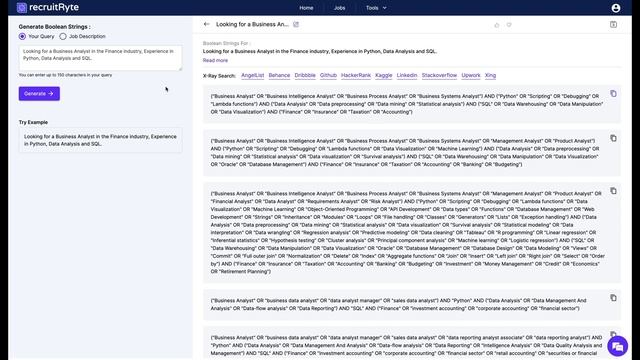Open HackerRank X-Ray search

coord(356,76)
